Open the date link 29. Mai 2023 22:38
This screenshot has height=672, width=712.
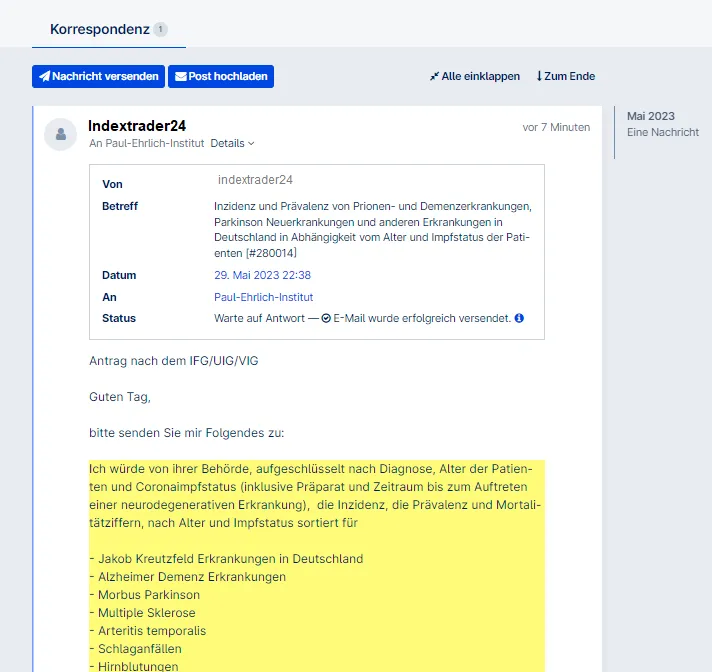tap(262, 275)
